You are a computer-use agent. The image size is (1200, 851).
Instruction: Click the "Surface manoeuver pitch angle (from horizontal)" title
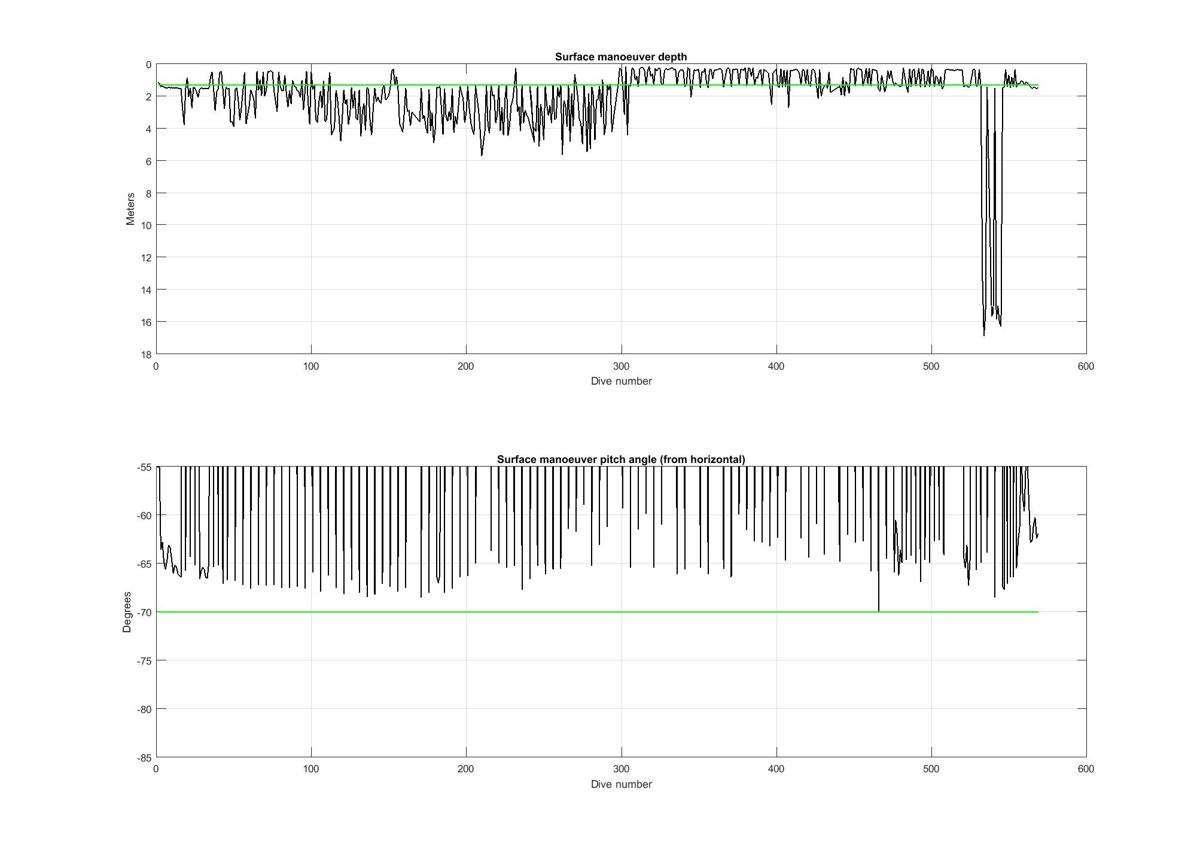(621, 460)
